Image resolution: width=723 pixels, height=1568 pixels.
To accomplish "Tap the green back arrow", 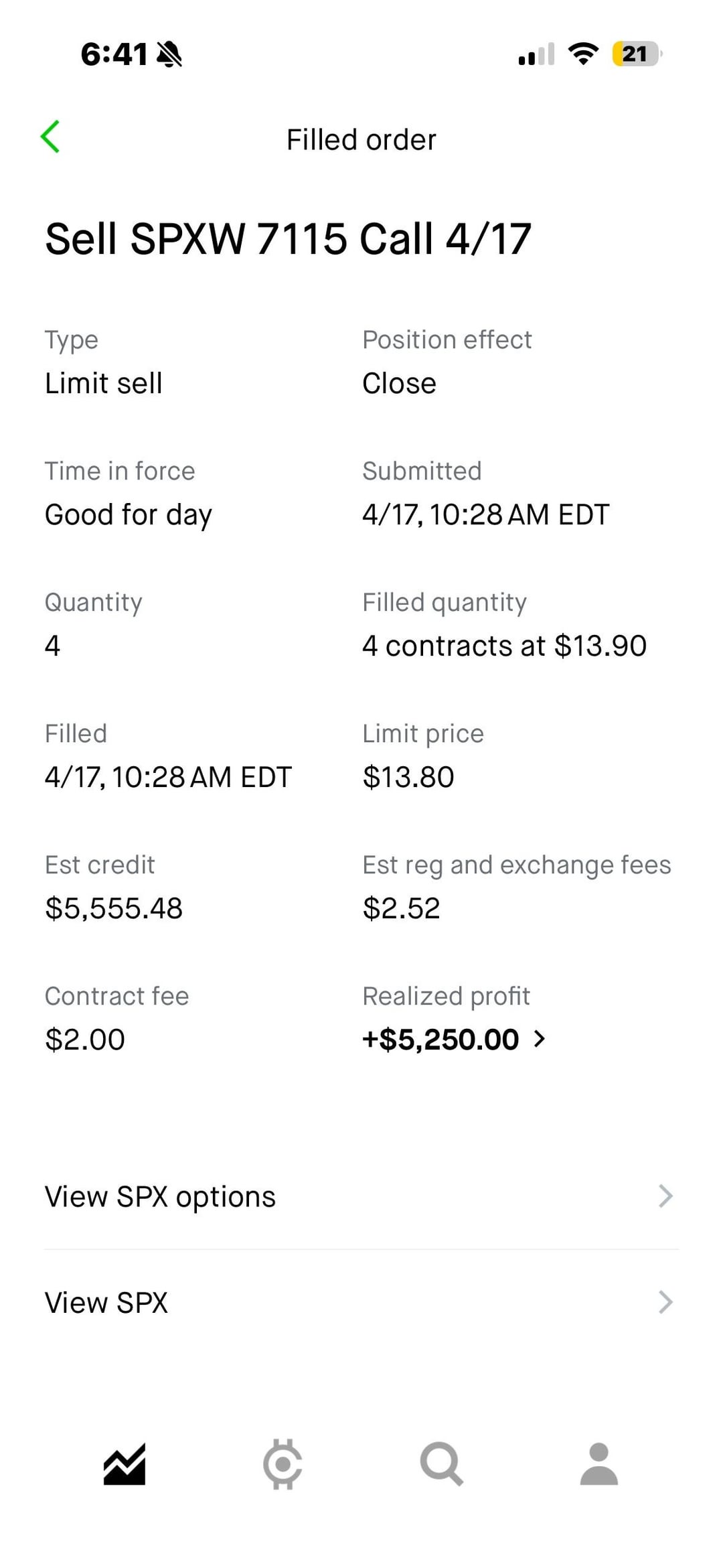I will pos(51,137).
